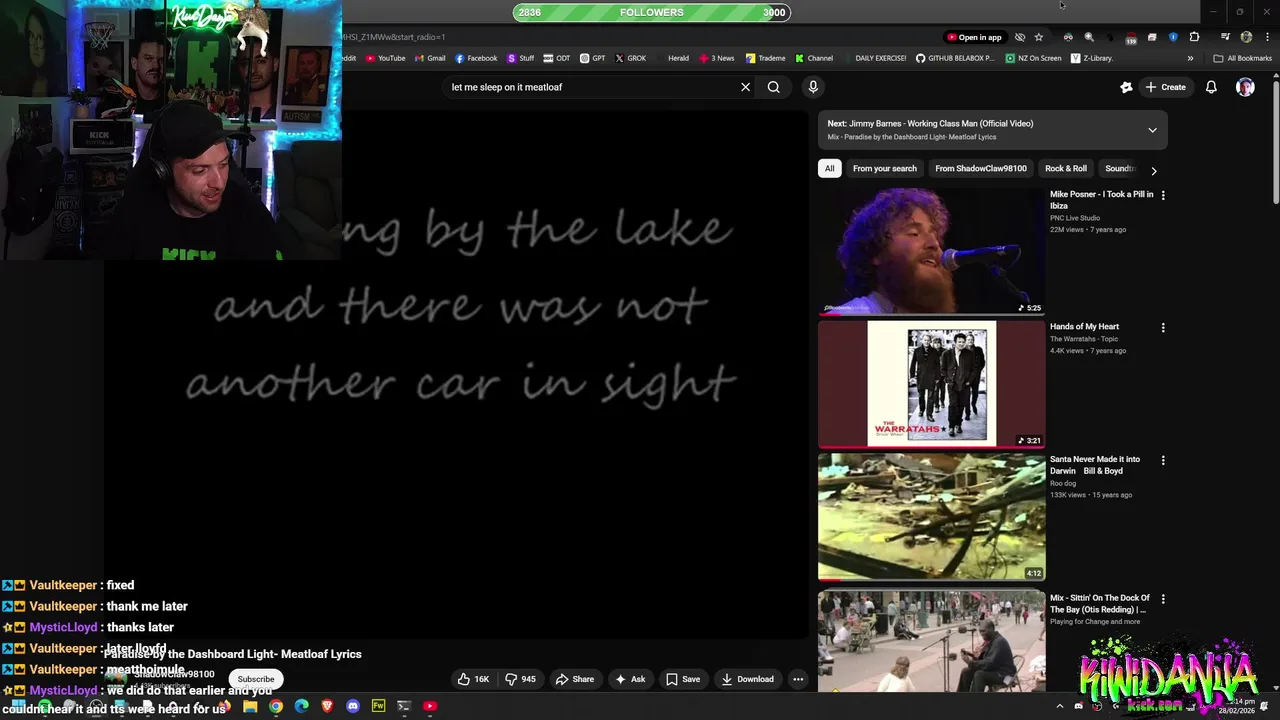1280x720 pixels.
Task: Share the Meatloaf video
Action: pyautogui.click(x=575, y=679)
